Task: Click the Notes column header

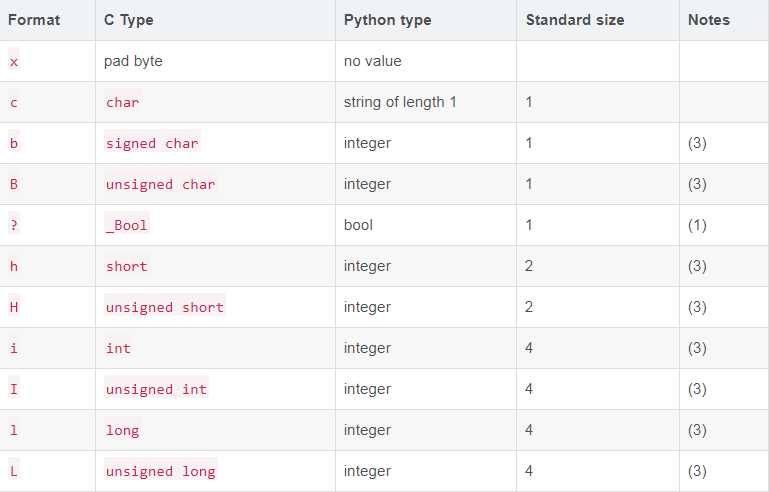Action: pyautogui.click(x=709, y=20)
